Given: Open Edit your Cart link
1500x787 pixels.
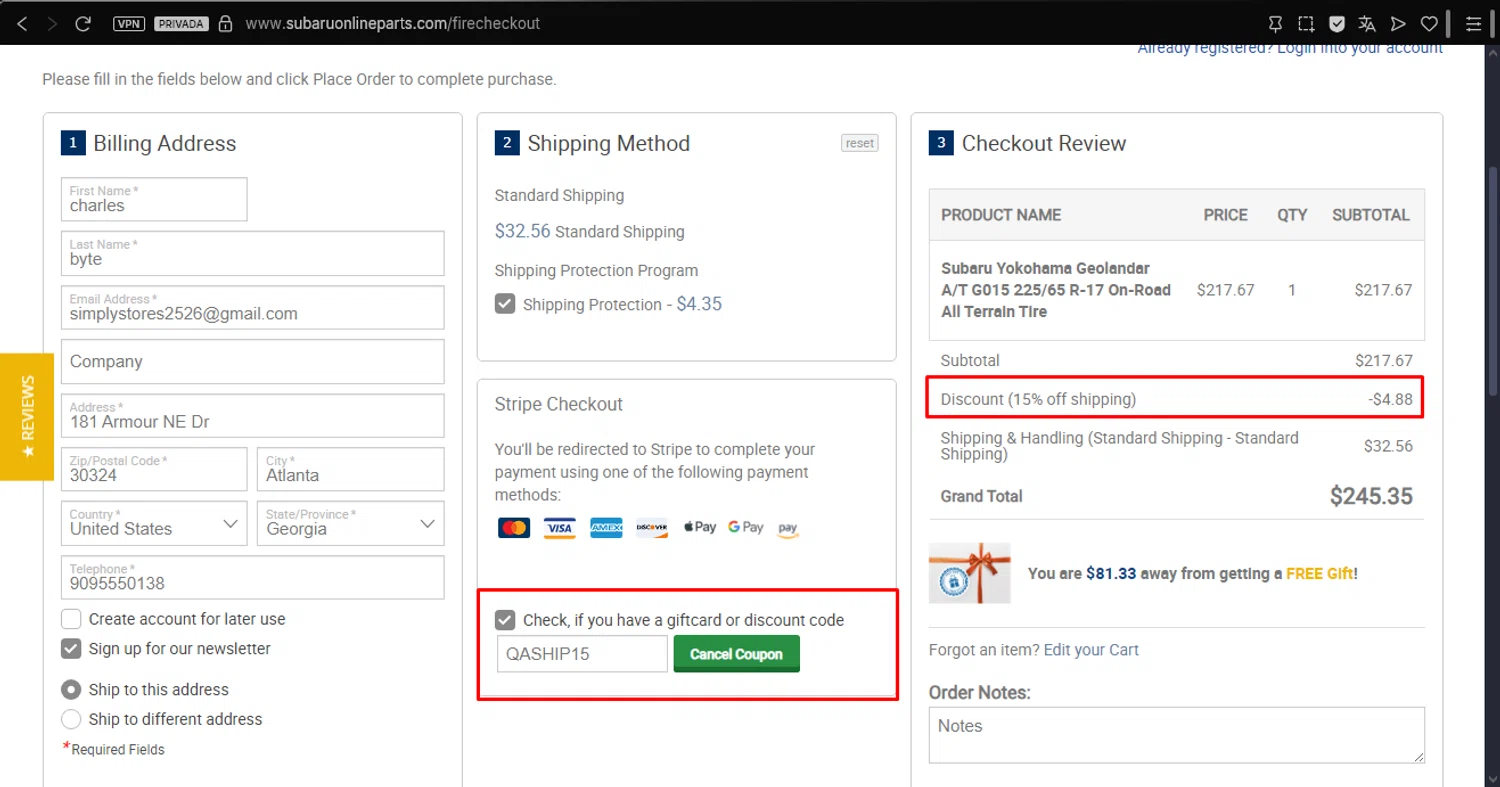Looking at the screenshot, I should (1091, 650).
